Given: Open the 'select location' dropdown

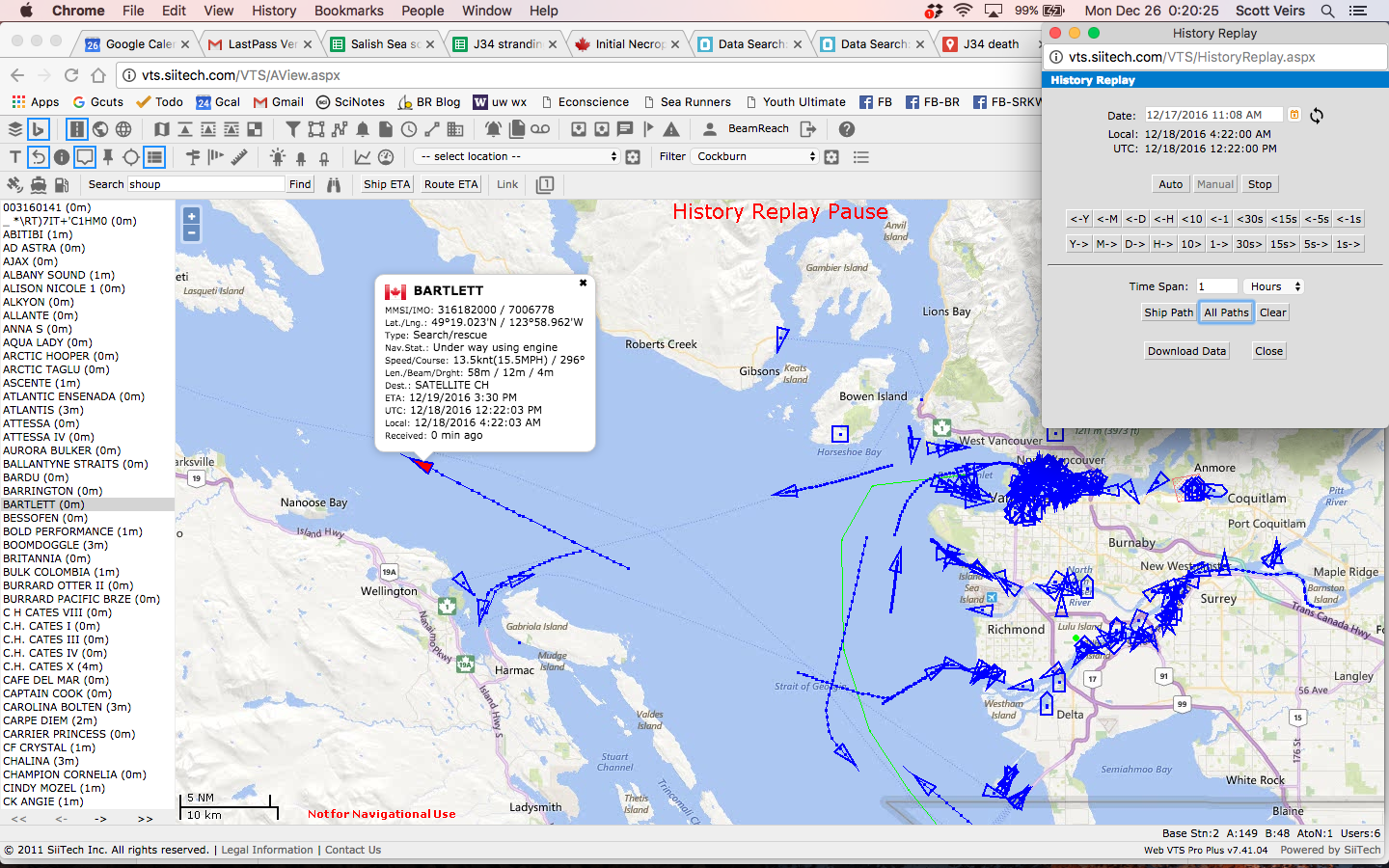Looking at the screenshot, I should coord(516,156).
